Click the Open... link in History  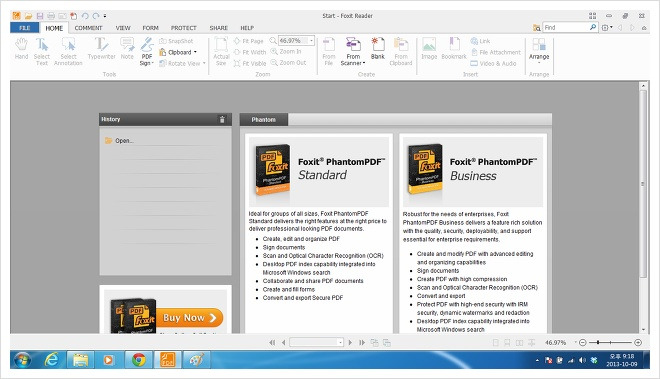point(124,141)
